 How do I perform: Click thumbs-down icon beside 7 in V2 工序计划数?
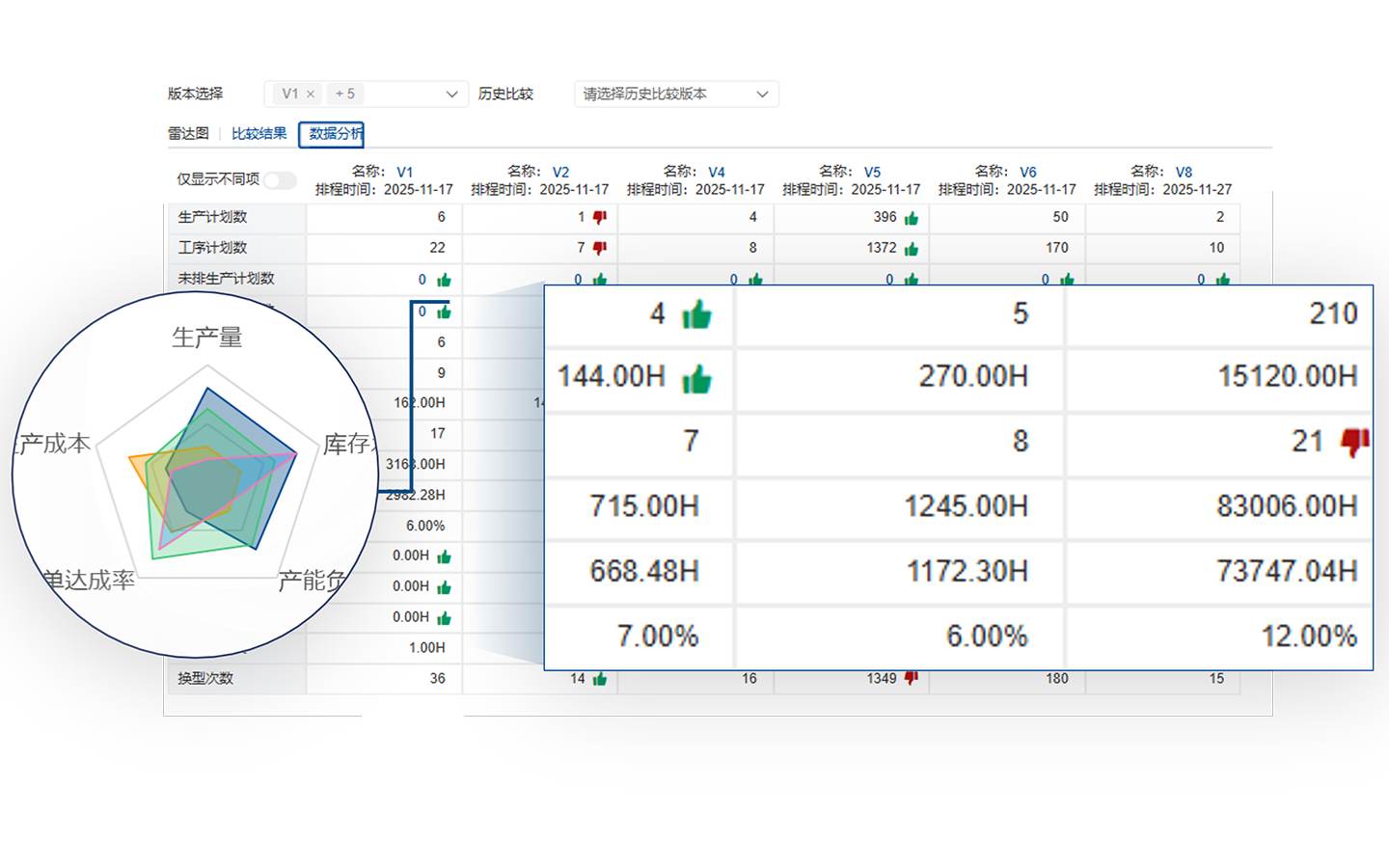599,249
